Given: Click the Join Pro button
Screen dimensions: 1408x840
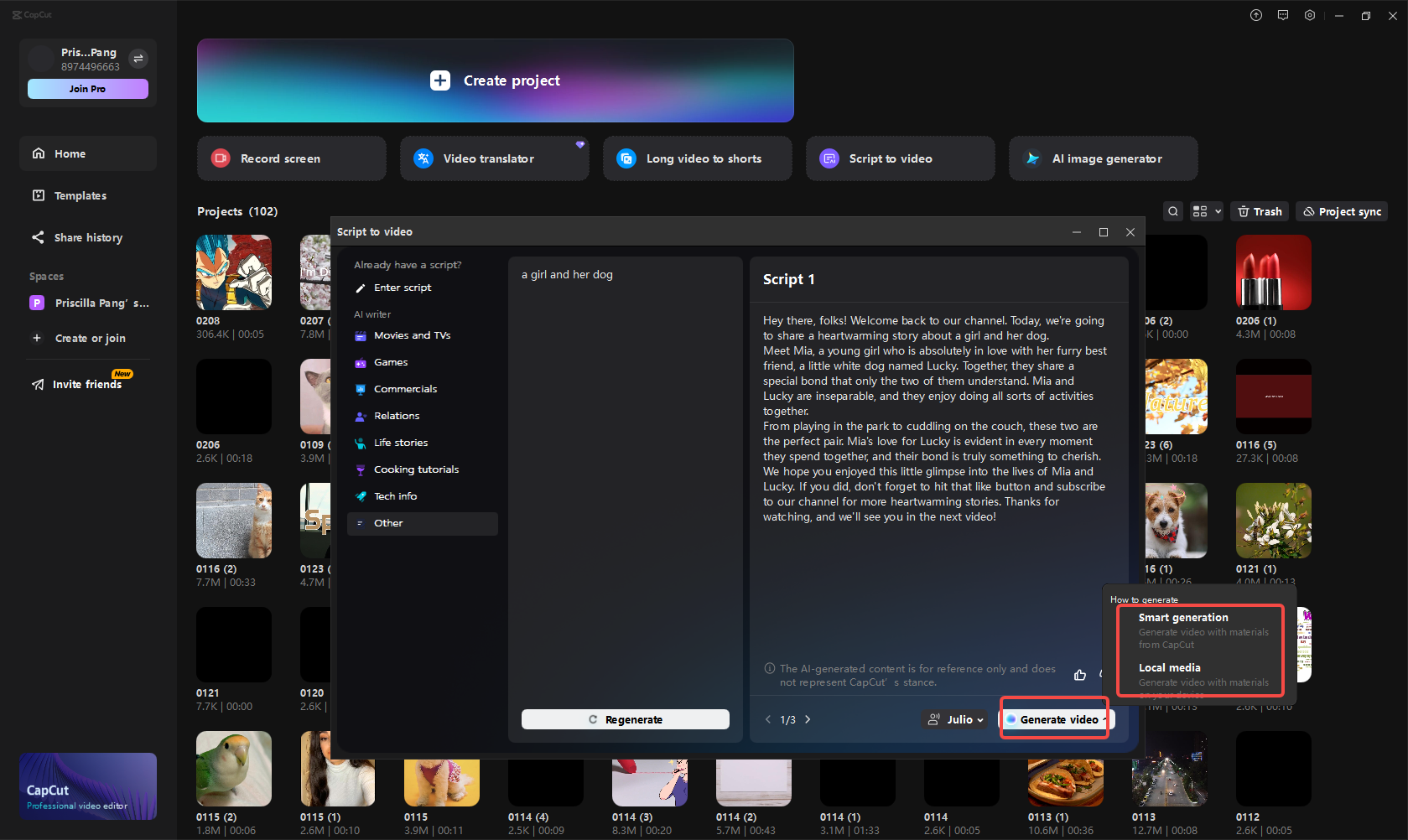Looking at the screenshot, I should click(87, 89).
